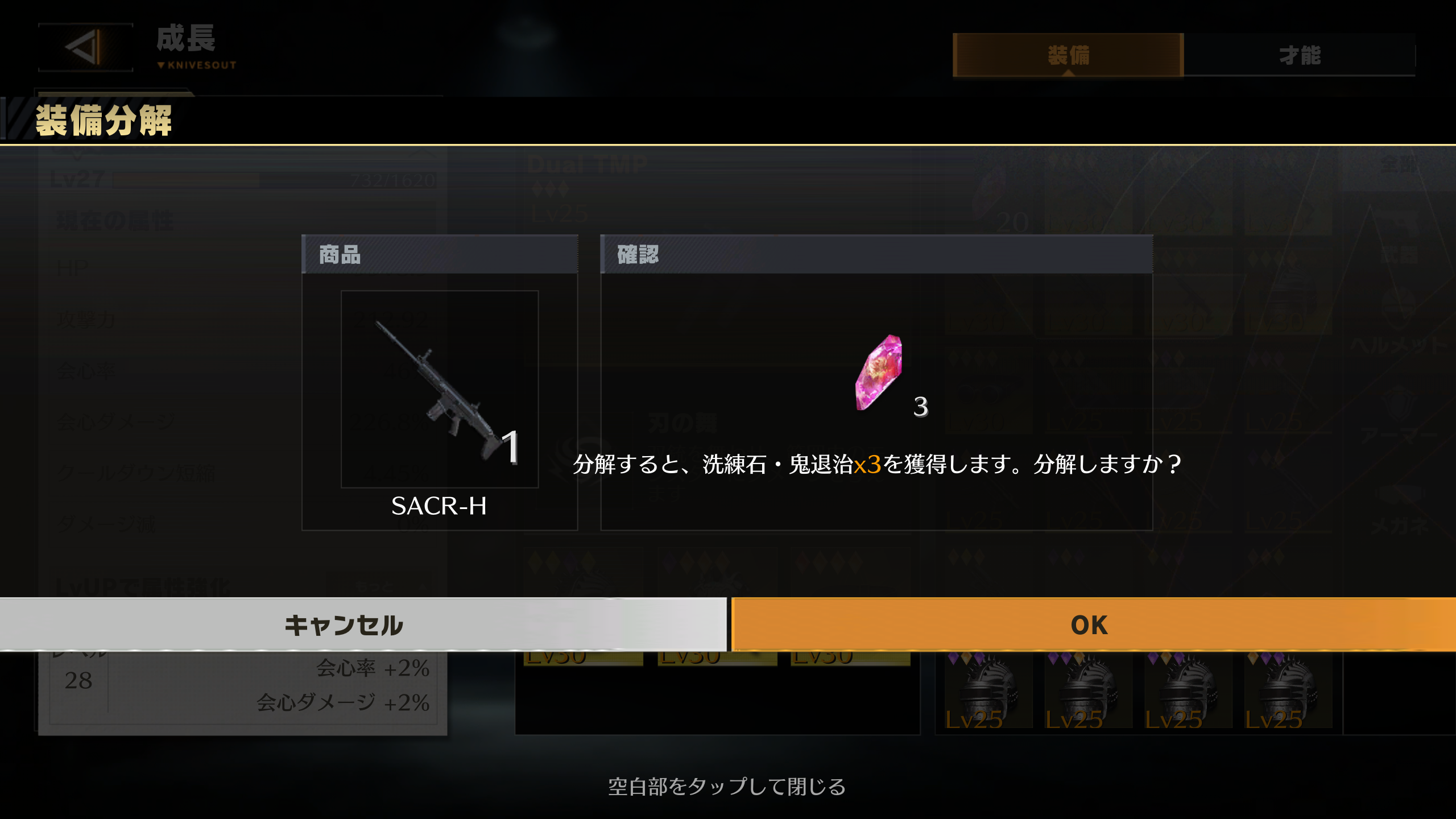Screen dimensions: 1456x819
Task: Click the pink refinement stone crystal icon
Action: [879, 372]
